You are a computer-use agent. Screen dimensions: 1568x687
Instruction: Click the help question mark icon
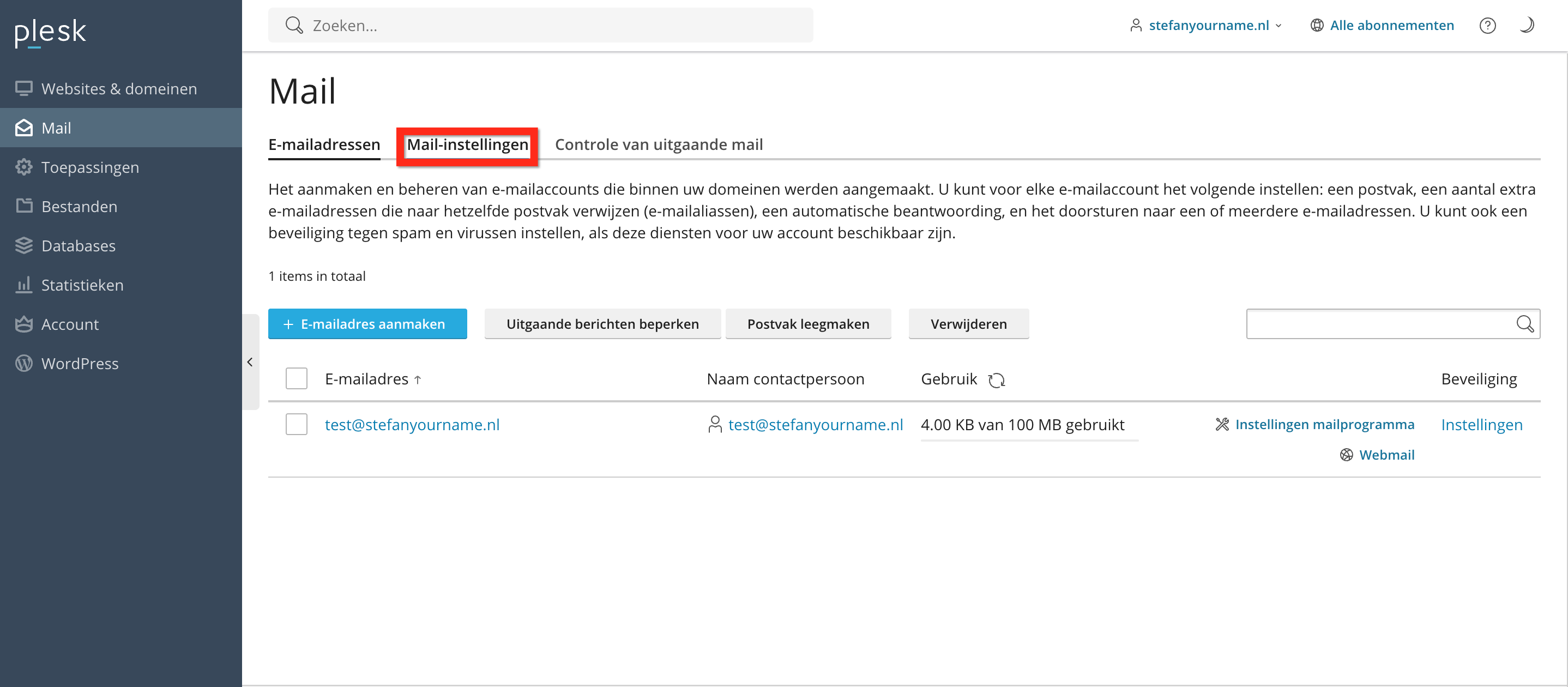[1487, 26]
